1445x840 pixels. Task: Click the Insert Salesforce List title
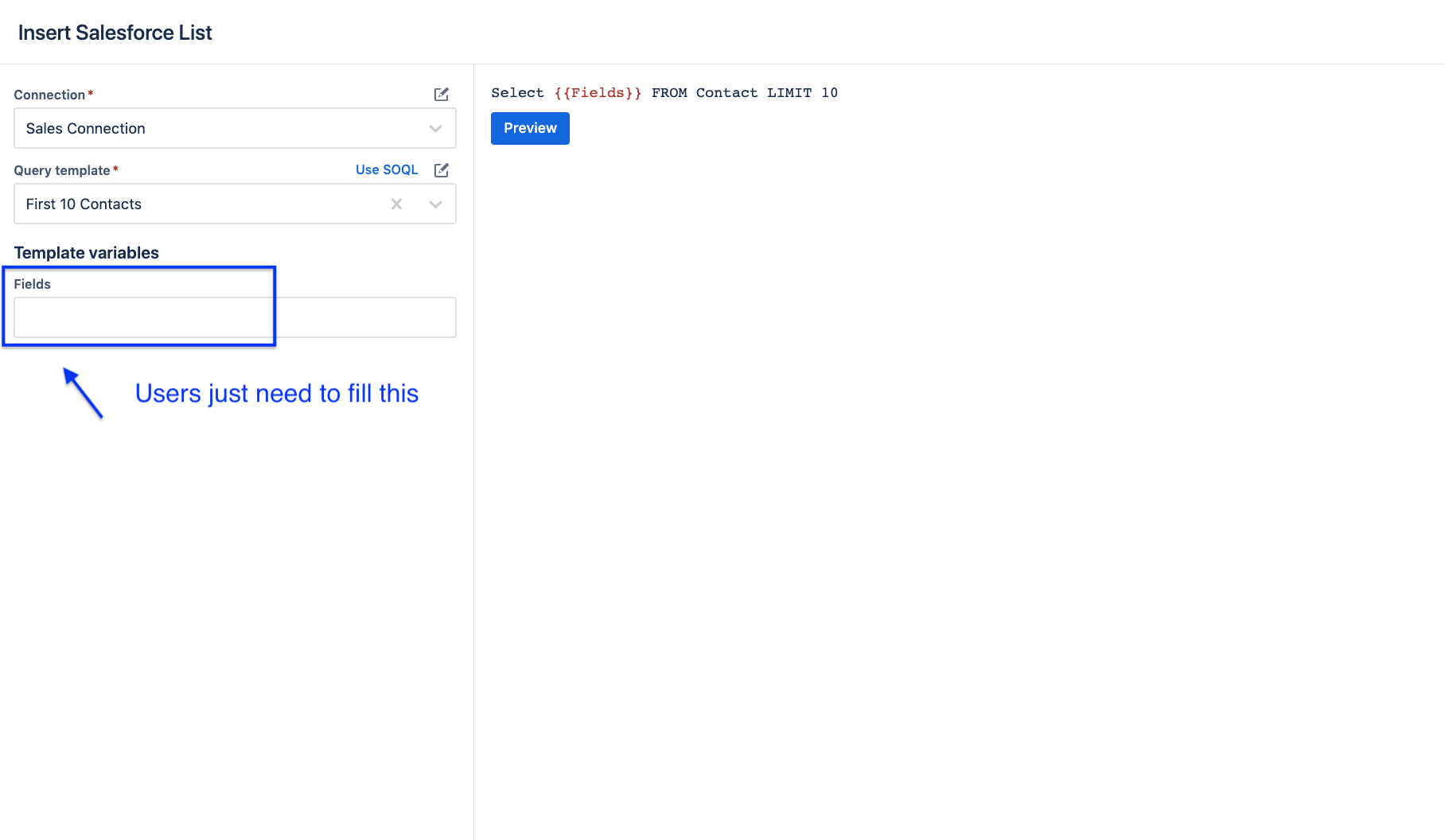coord(115,33)
